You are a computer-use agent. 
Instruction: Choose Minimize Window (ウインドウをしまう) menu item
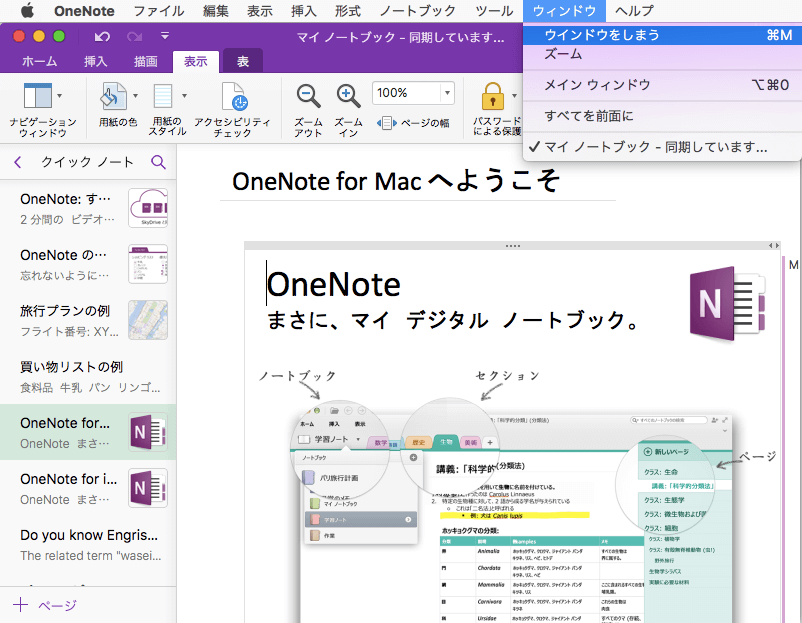tap(662, 35)
